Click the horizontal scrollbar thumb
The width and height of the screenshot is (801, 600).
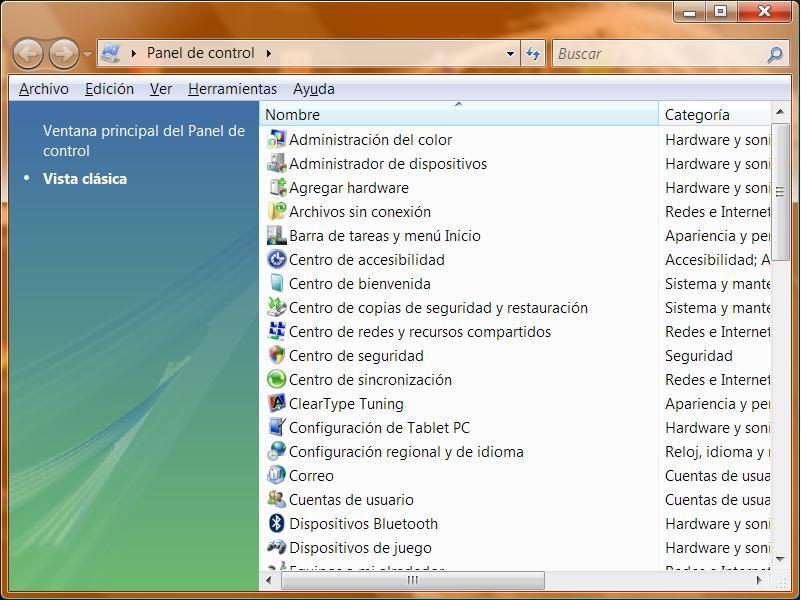413,580
